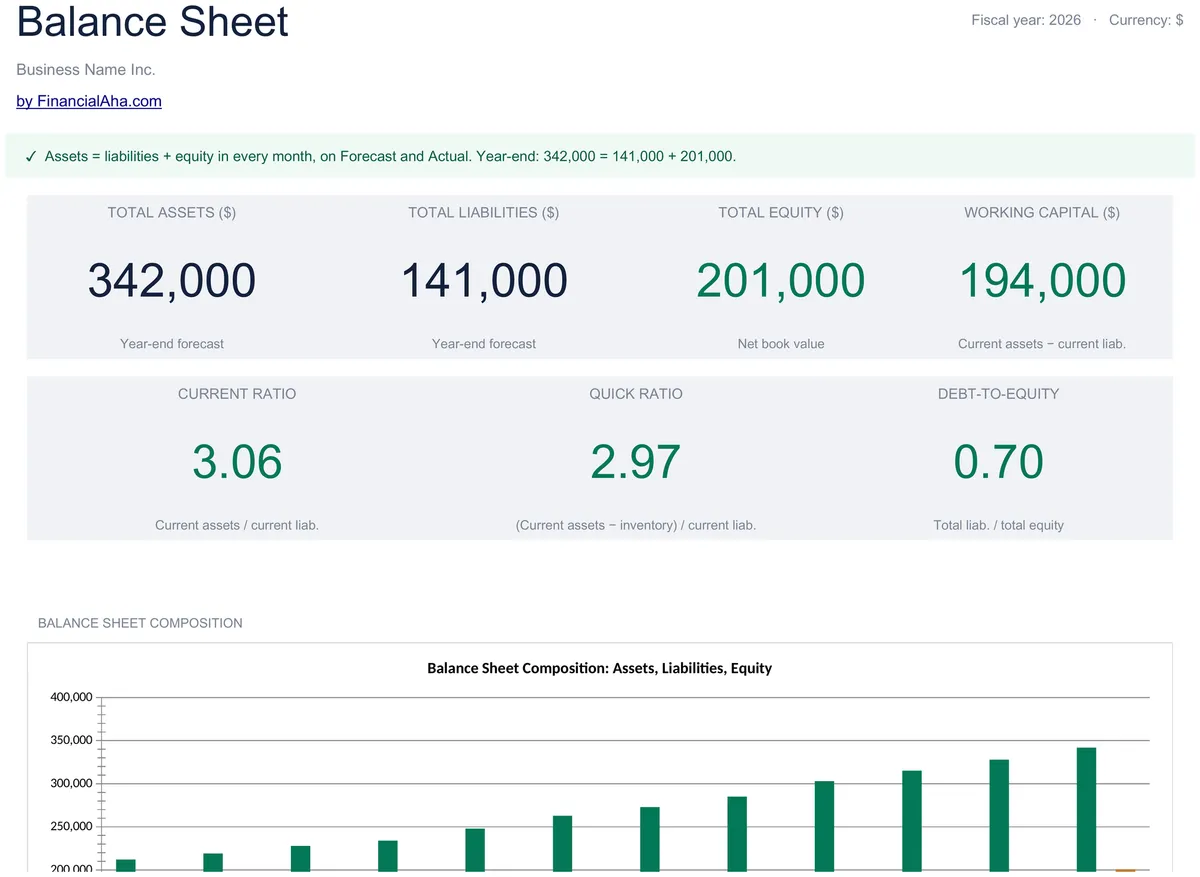Click the total liabilities value 141,000
This screenshot has height=877, width=1200.
pos(484,280)
